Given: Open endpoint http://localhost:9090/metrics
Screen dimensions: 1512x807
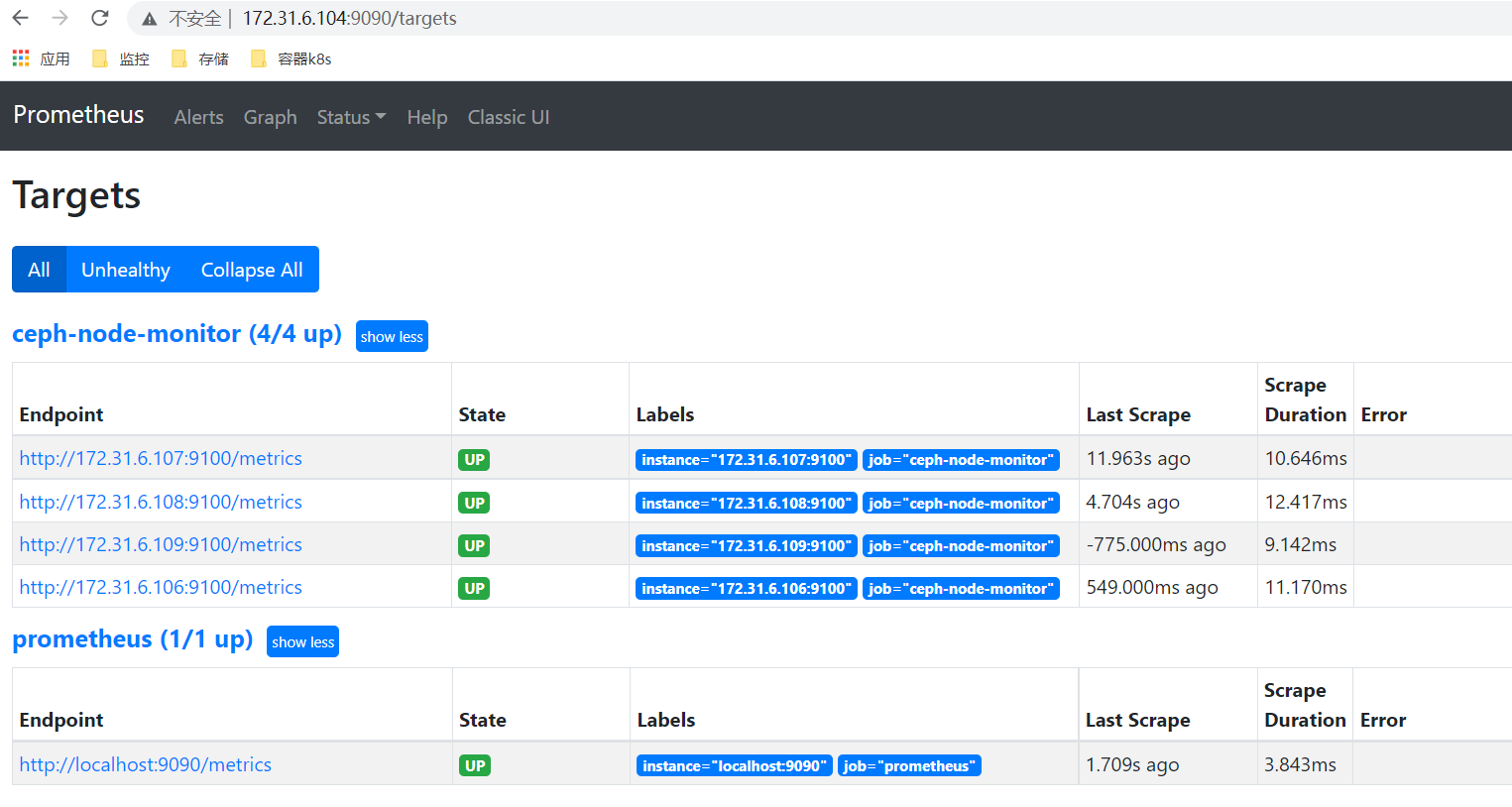Looking at the screenshot, I should (146, 764).
